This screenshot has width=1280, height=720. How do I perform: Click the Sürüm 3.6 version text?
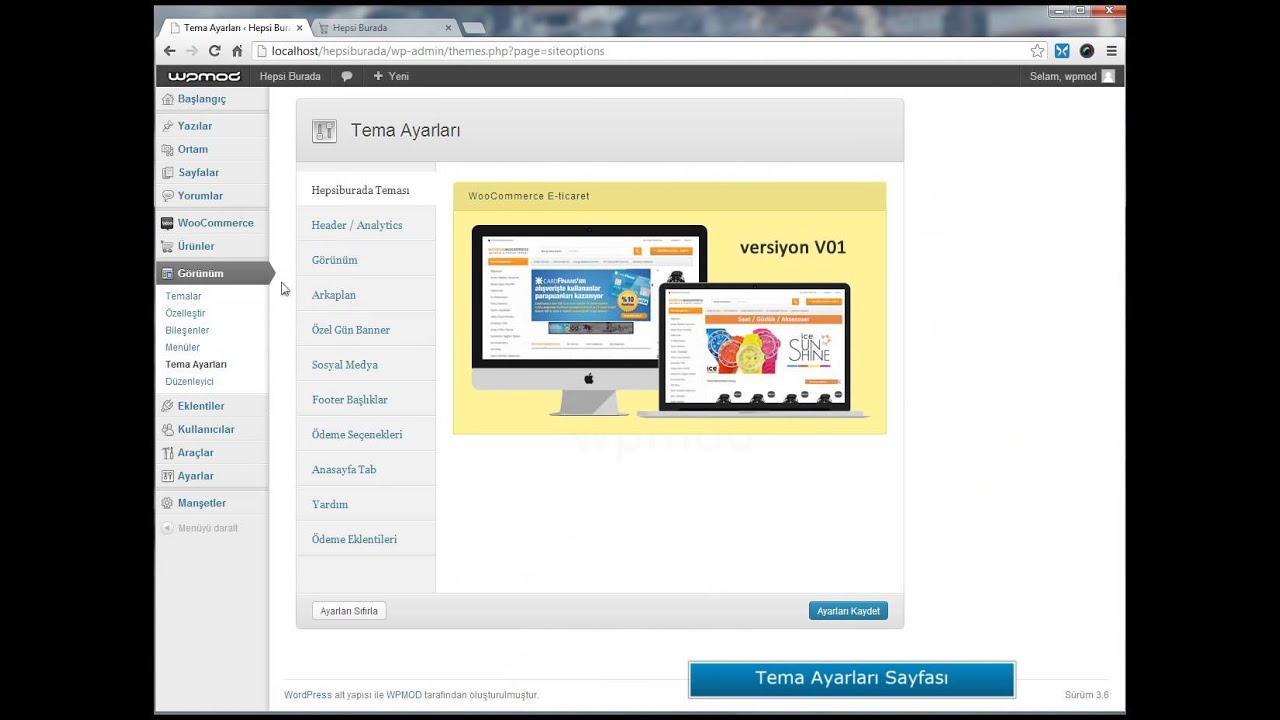point(1087,695)
